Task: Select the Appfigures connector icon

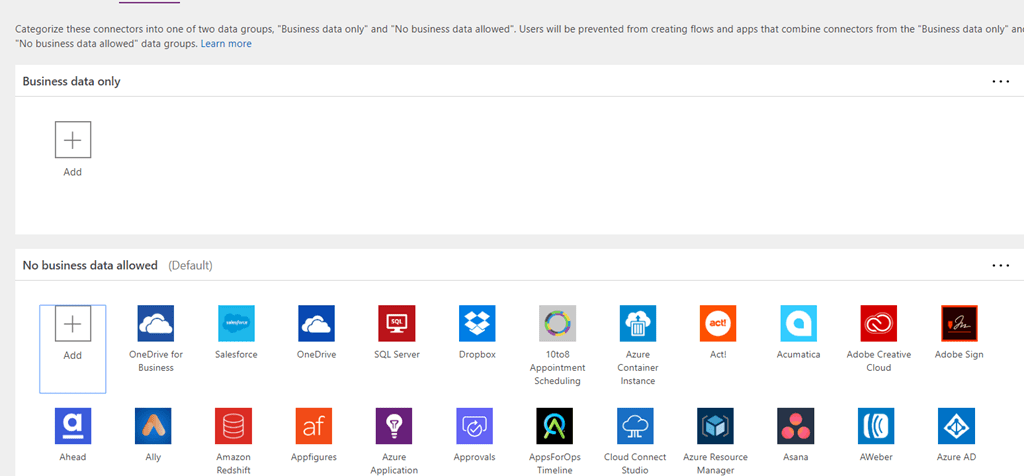Action: pos(313,426)
